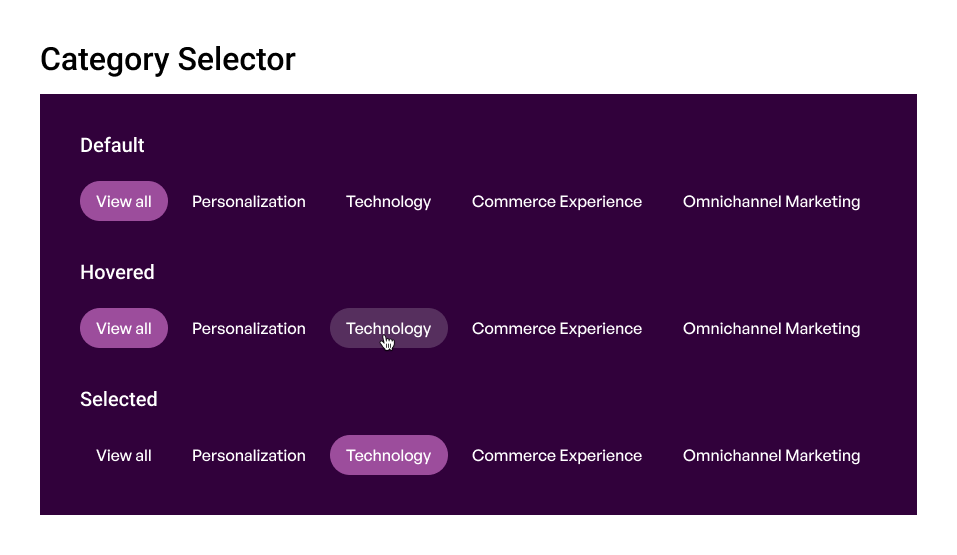Viewport: 957px width, 555px height.
Task: Click the Selected section label
Action: (118, 399)
